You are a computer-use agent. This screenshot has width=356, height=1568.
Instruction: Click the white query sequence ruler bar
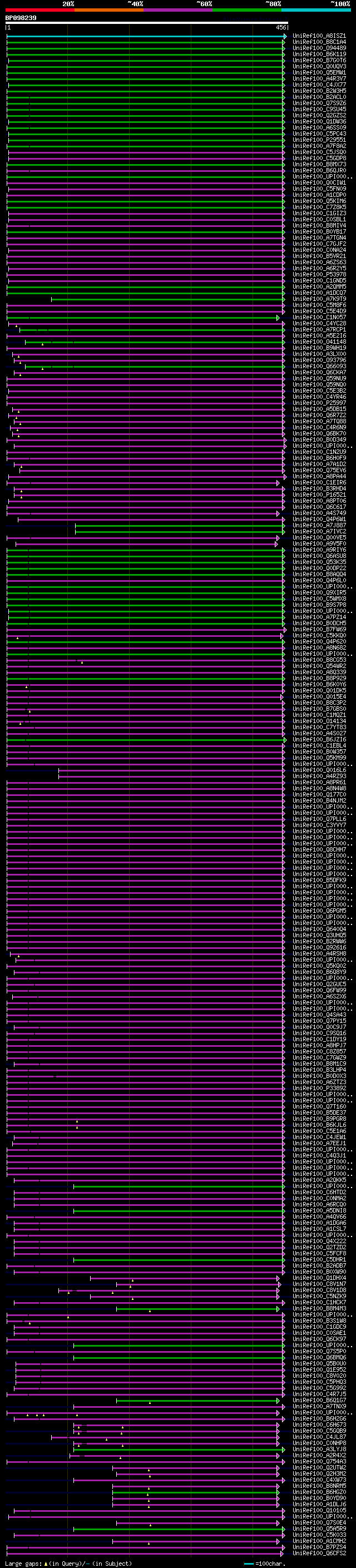click(147, 23)
